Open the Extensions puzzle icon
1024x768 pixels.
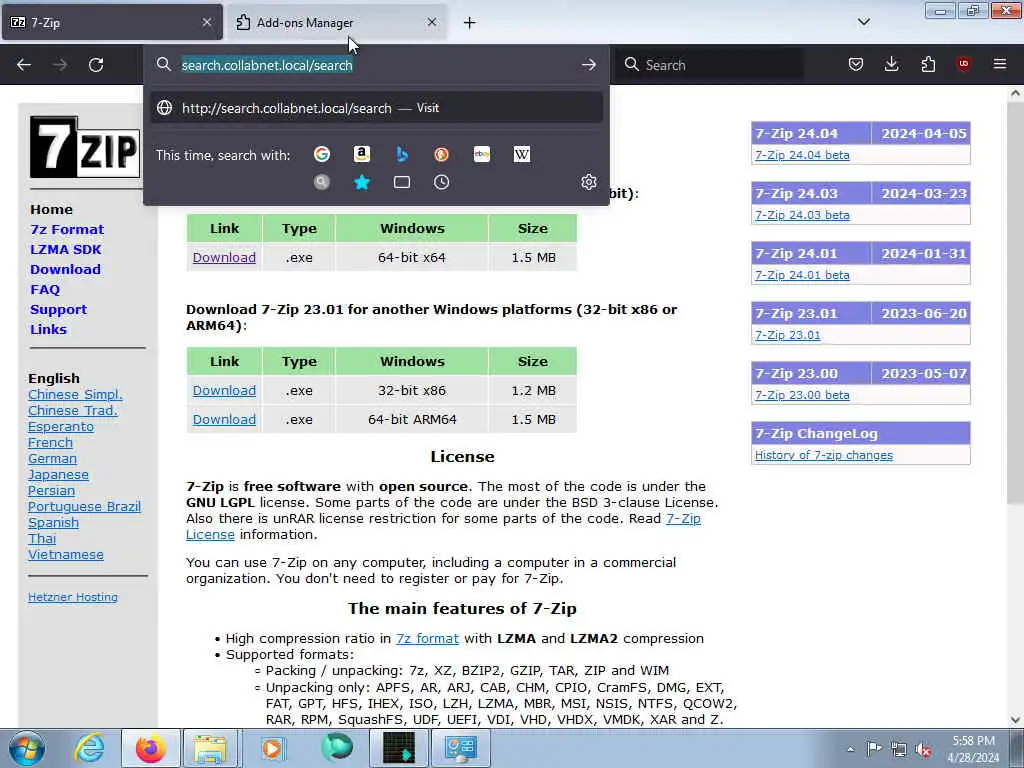click(928, 64)
